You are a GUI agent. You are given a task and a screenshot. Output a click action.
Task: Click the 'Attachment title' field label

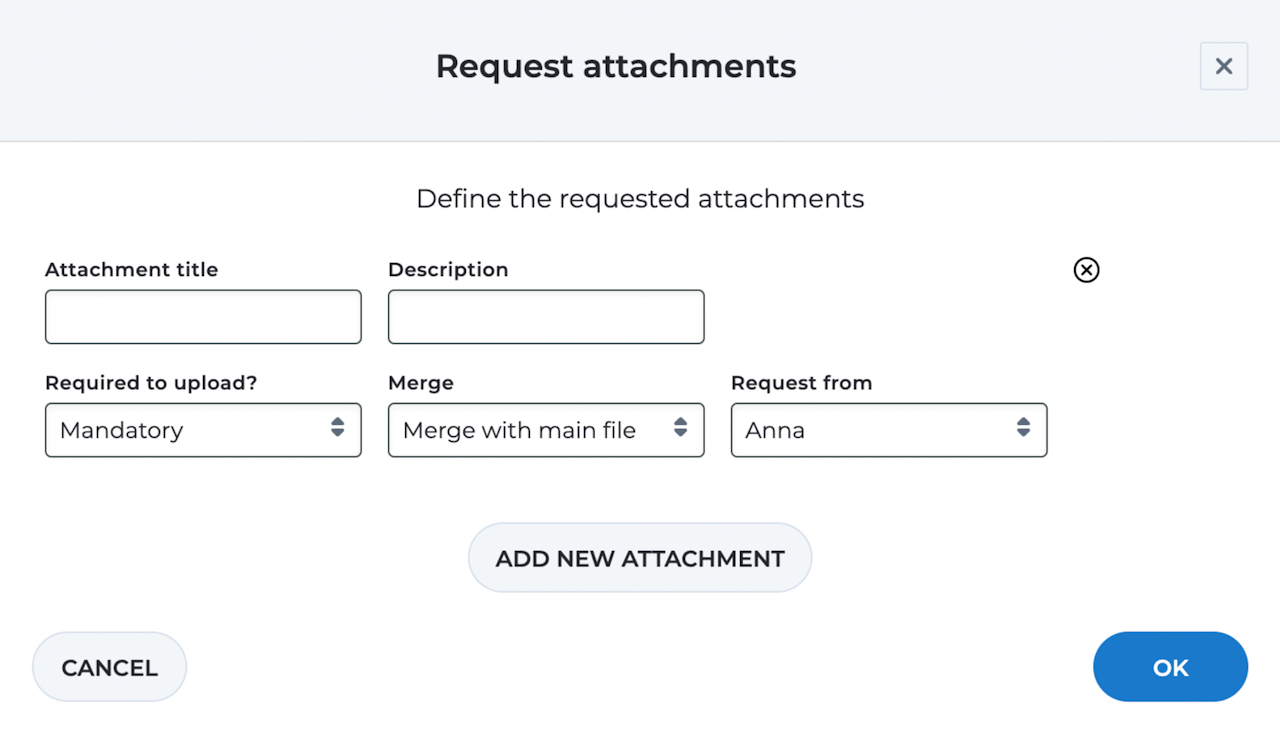[131, 270]
